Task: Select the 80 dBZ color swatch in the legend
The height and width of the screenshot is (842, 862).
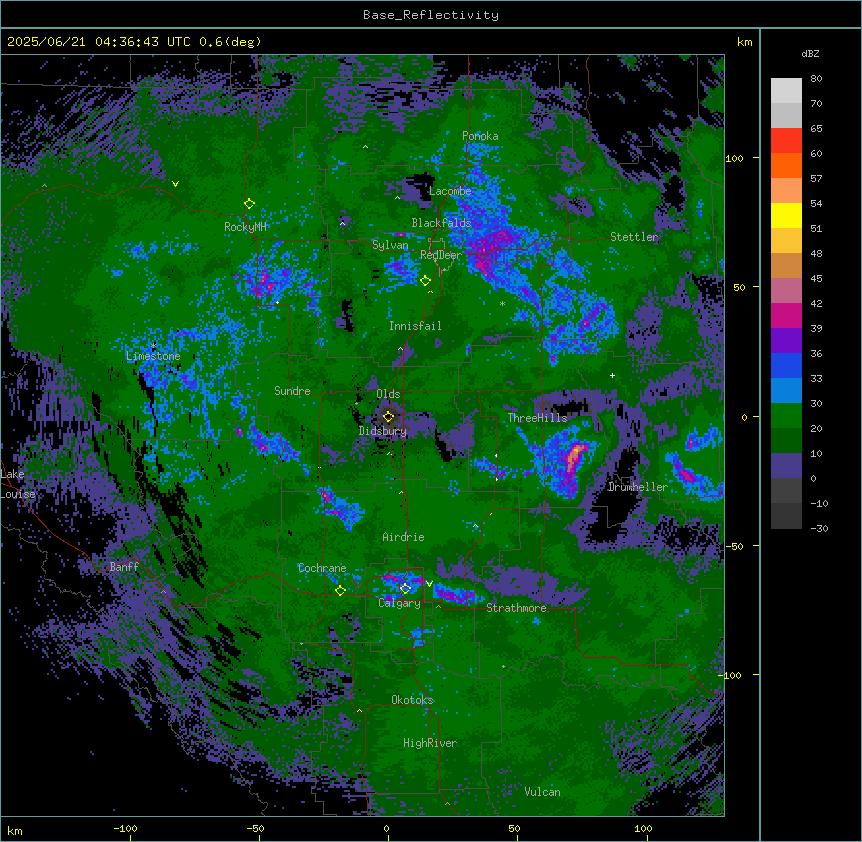Action: 786,91
